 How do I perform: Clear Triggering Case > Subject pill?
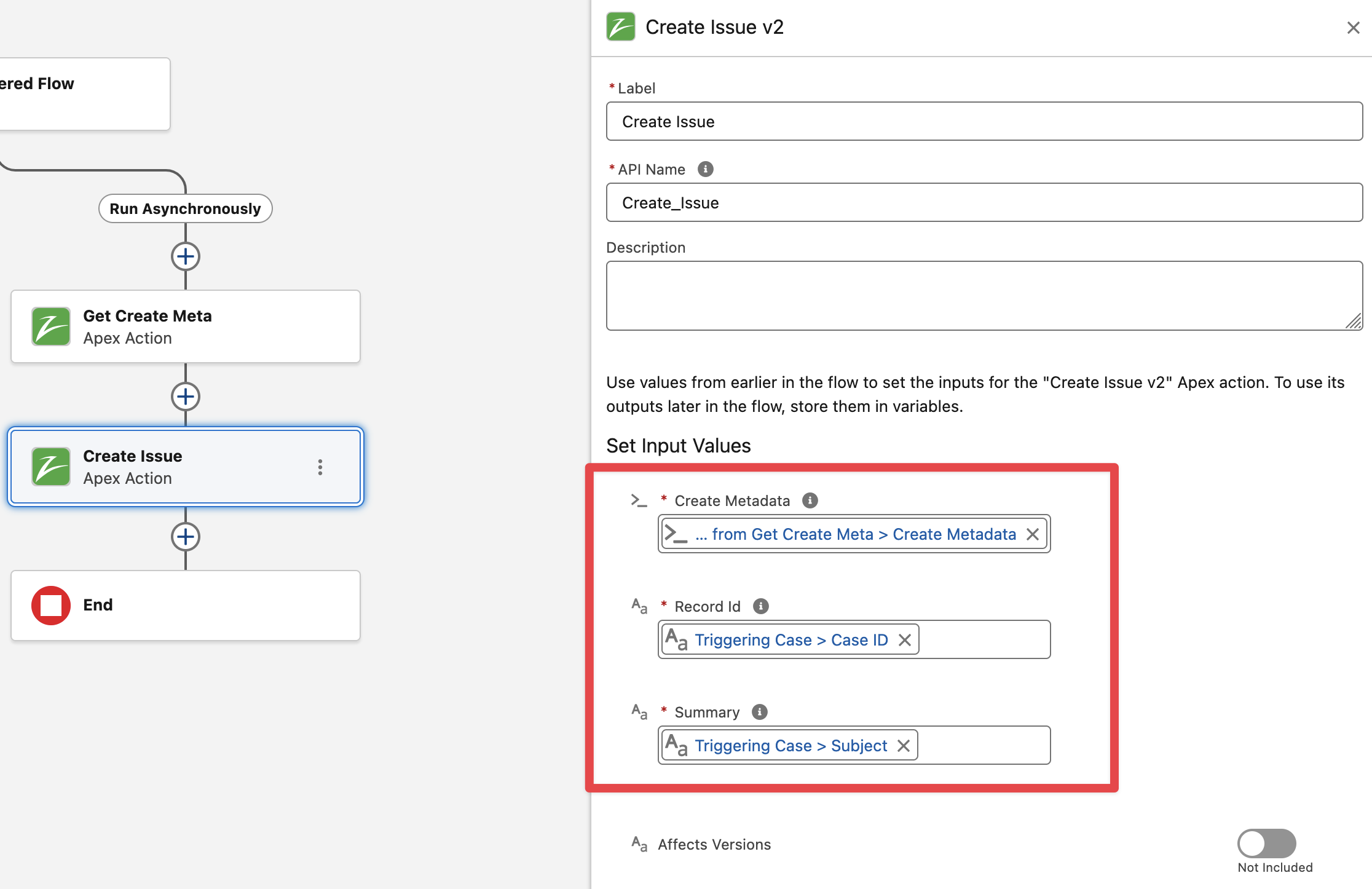tap(903, 746)
